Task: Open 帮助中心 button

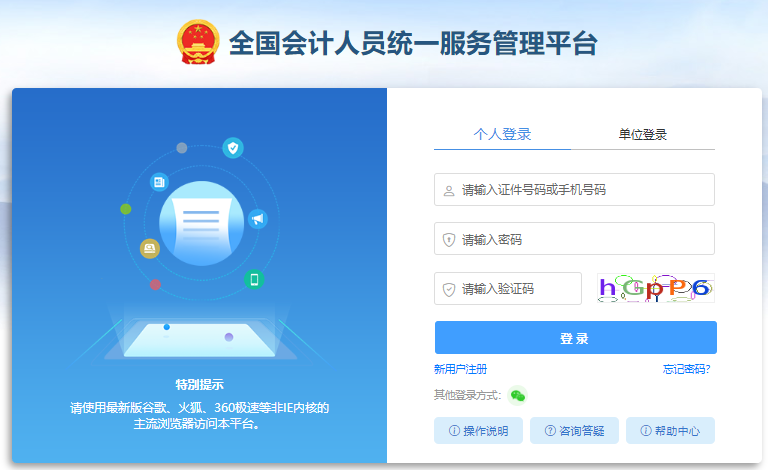Action: point(670,430)
